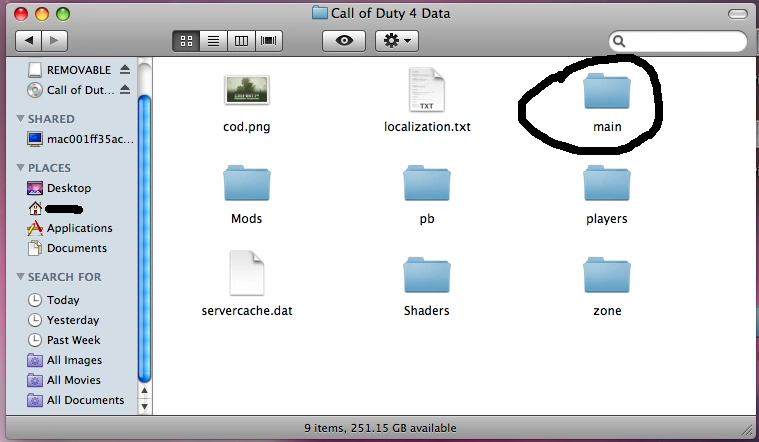
Task: Select the players folder icon
Action: click(x=607, y=183)
